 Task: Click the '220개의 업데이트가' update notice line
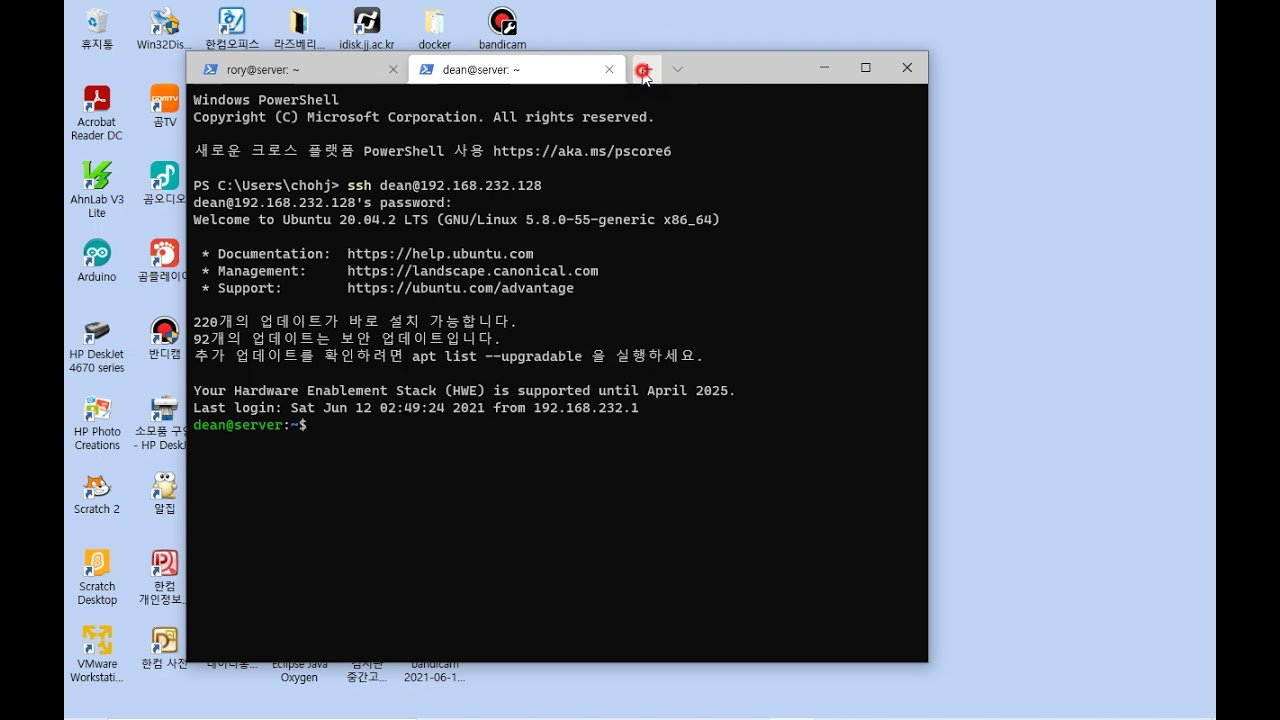coord(355,322)
